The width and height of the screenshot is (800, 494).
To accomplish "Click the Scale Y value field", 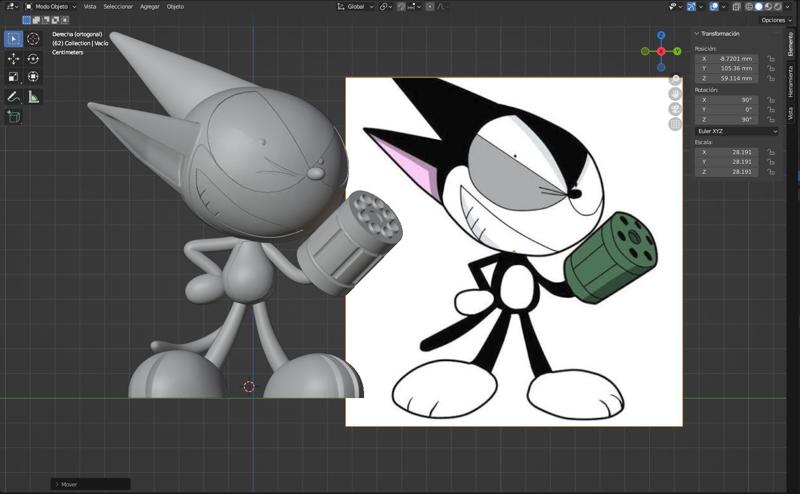I will (729, 161).
